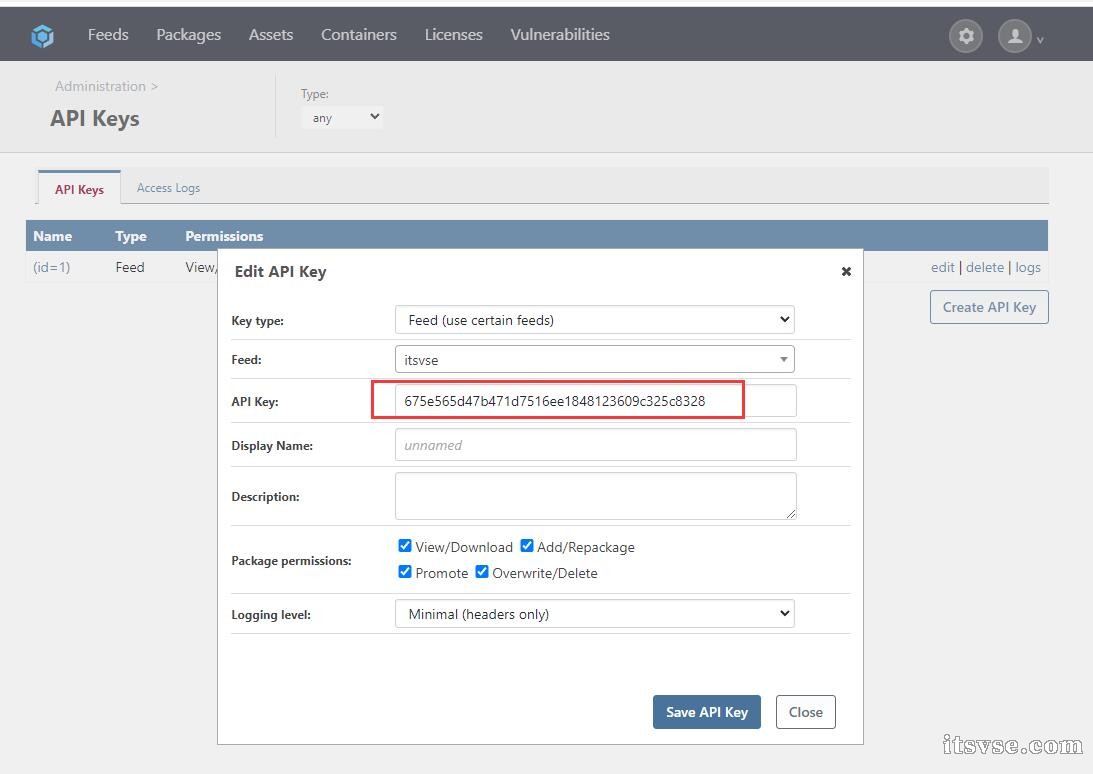Click the Type column header

[x=130, y=236]
